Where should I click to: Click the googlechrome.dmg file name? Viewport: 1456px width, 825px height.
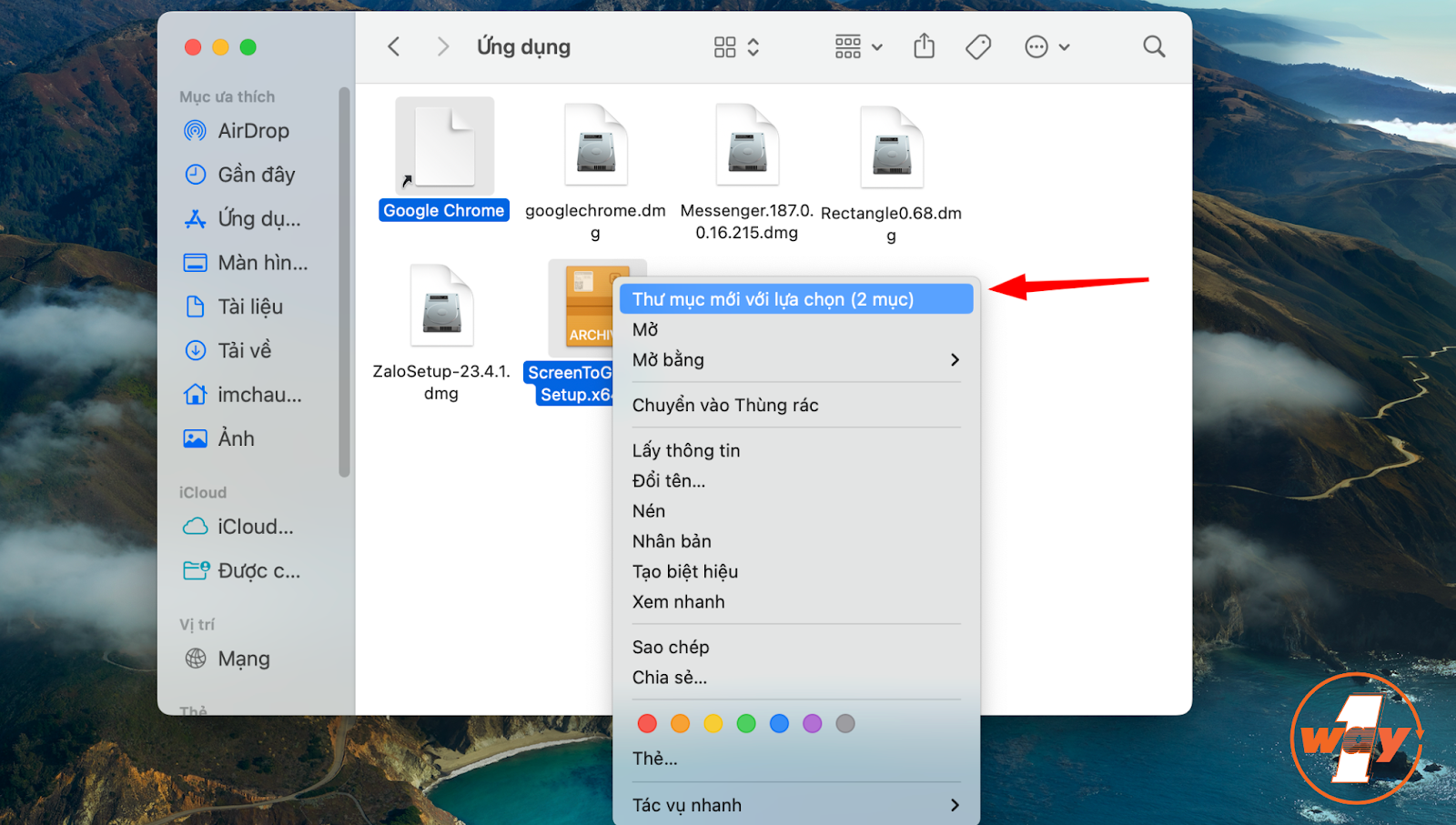point(595,221)
